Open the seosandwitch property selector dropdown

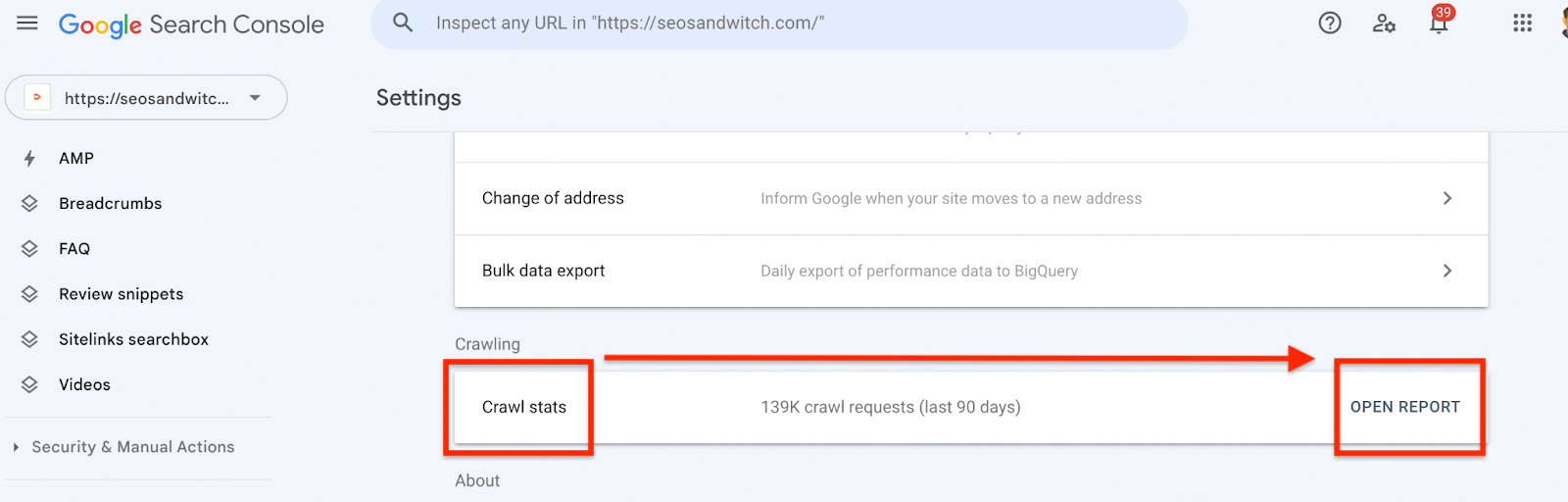(x=146, y=98)
